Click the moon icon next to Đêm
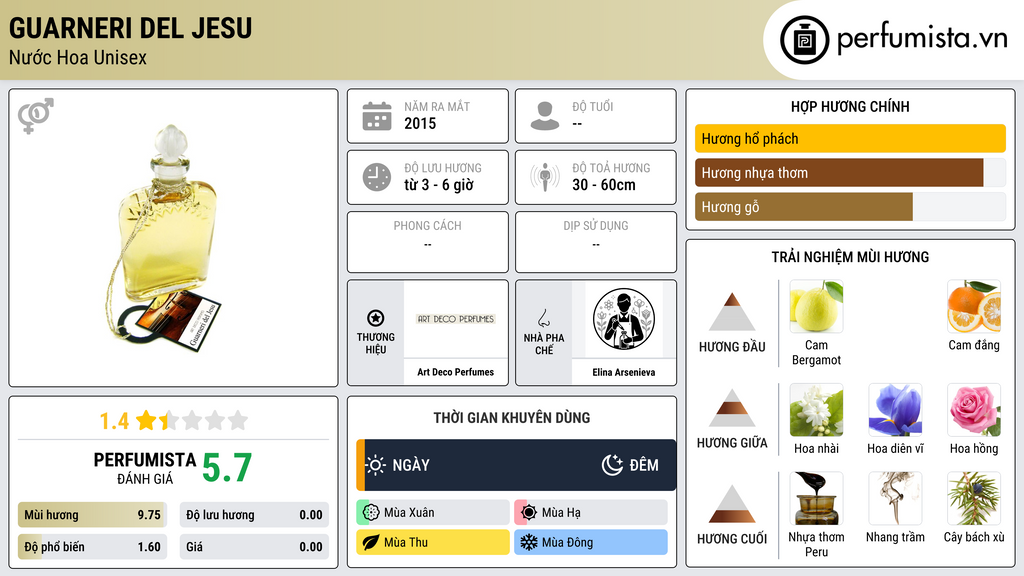The height and width of the screenshot is (576, 1024). click(x=612, y=465)
